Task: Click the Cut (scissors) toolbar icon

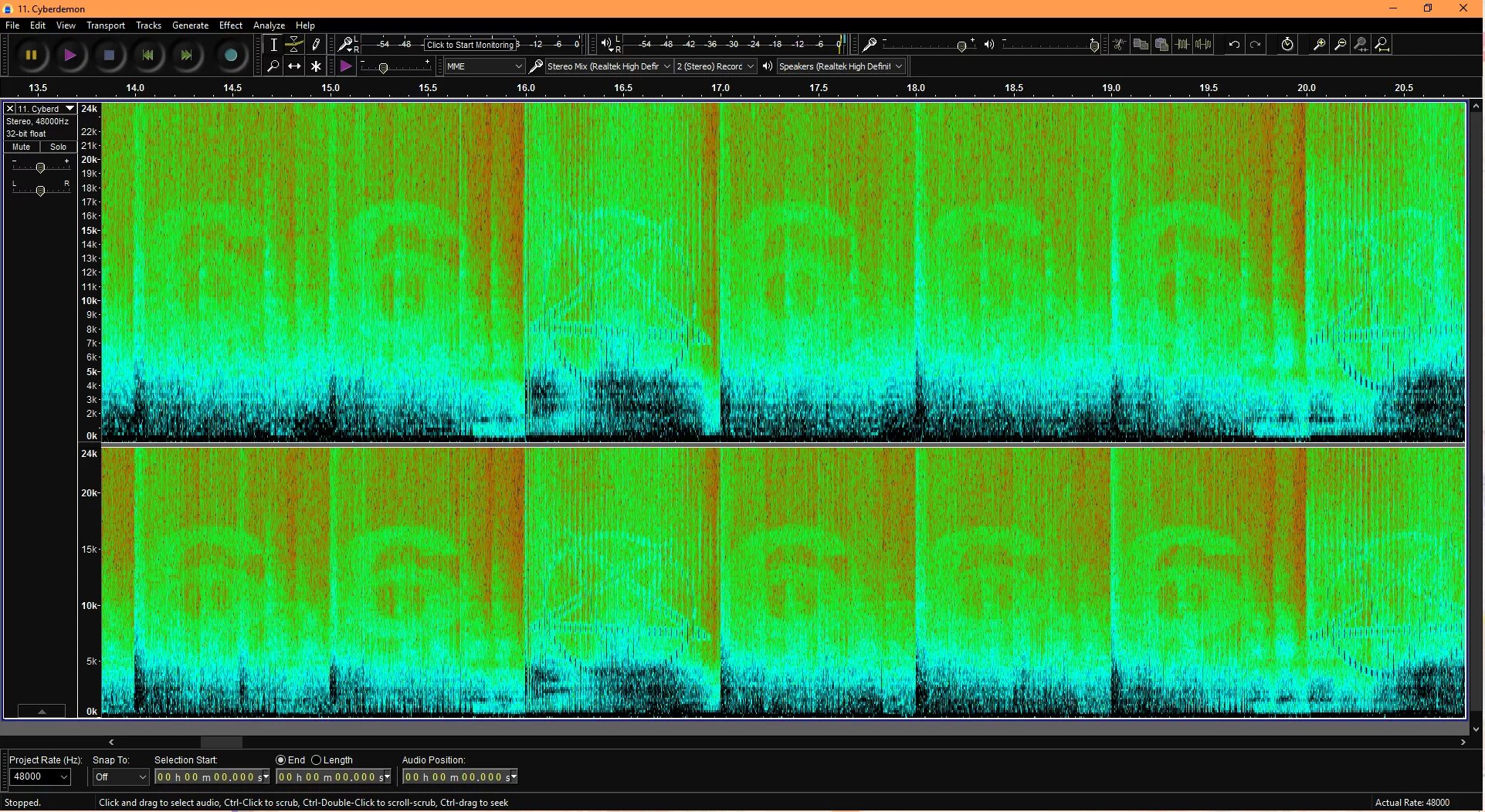Action: (1118, 44)
